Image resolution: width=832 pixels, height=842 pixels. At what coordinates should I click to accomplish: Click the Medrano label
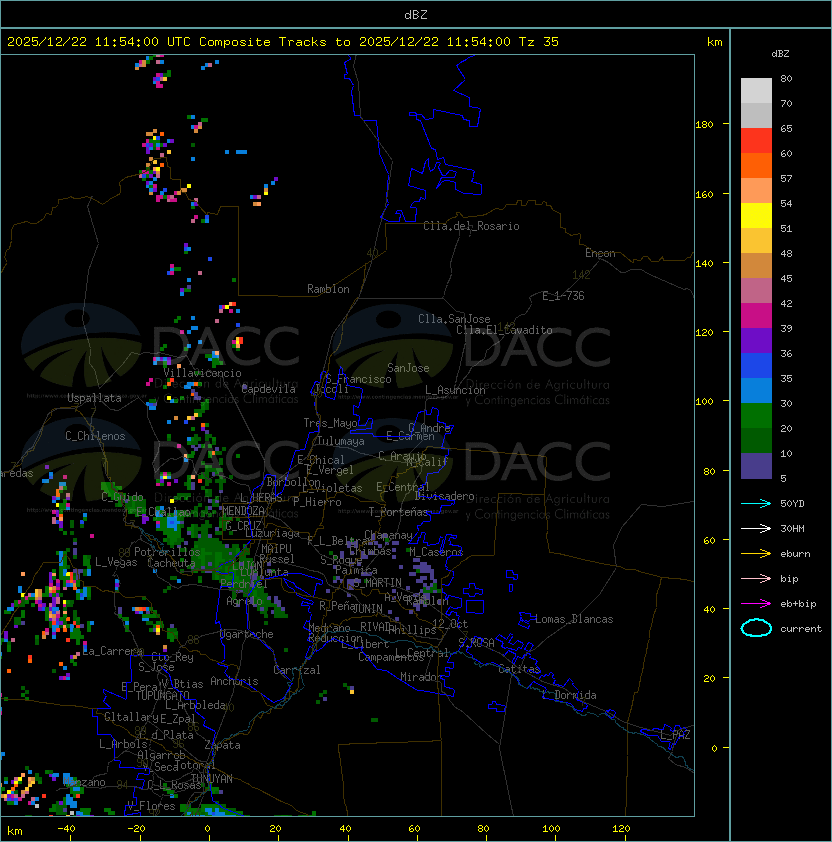click(x=329, y=628)
